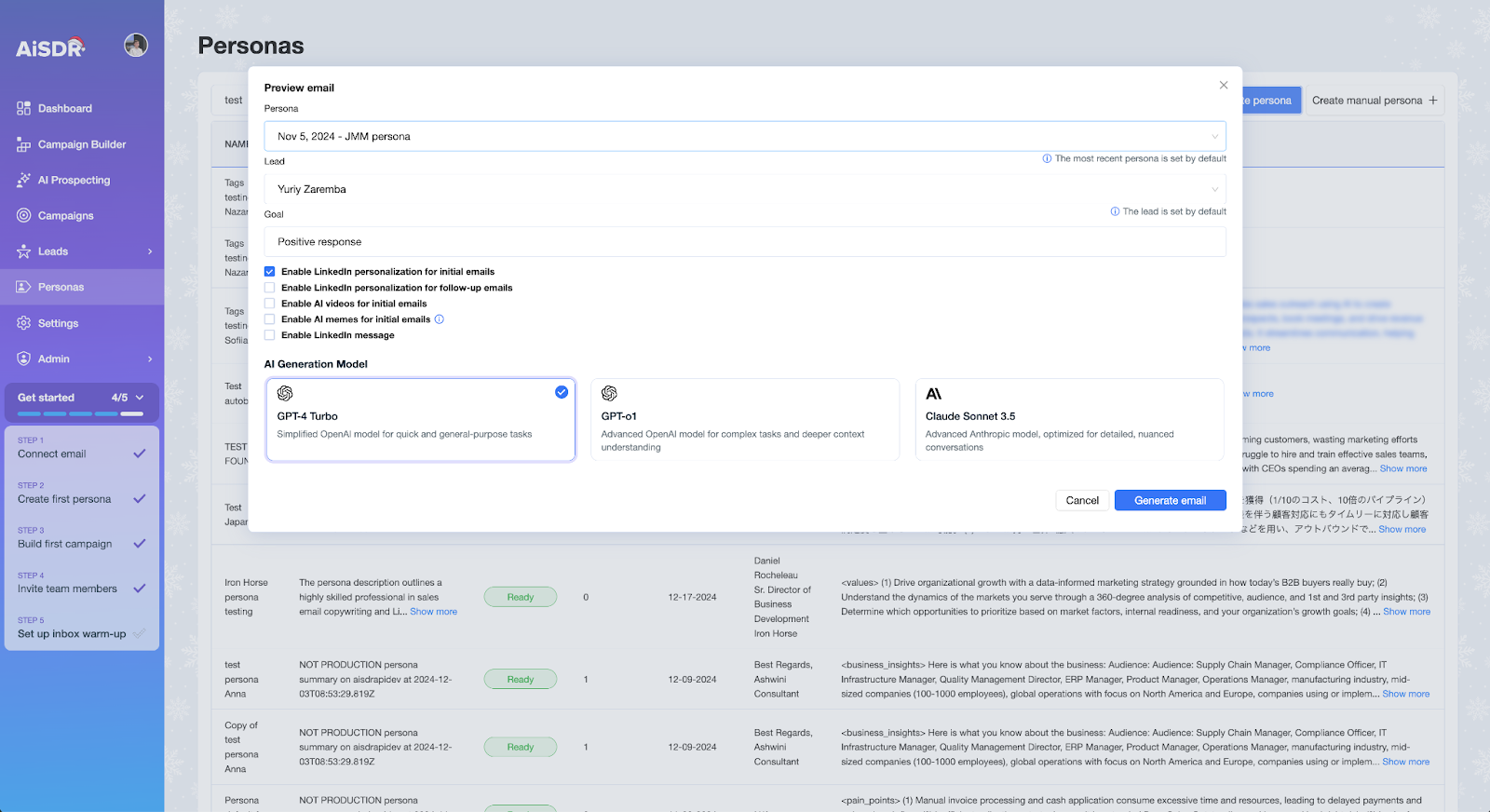
Task: Click the AiSDR logo
Action: pos(50,47)
